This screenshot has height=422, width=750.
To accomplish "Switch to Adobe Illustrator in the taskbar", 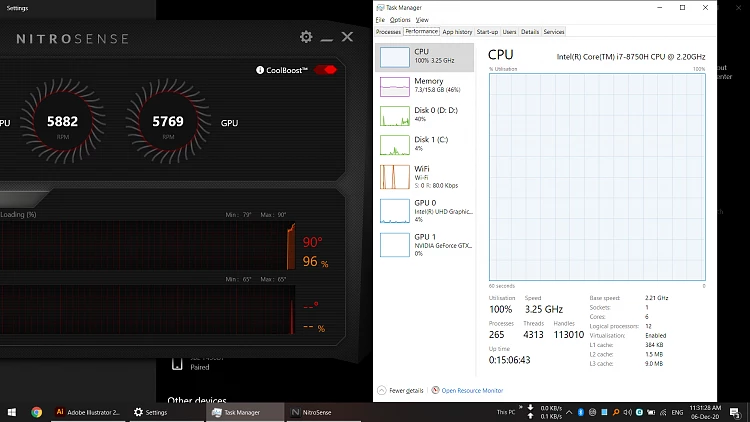I will [88, 412].
